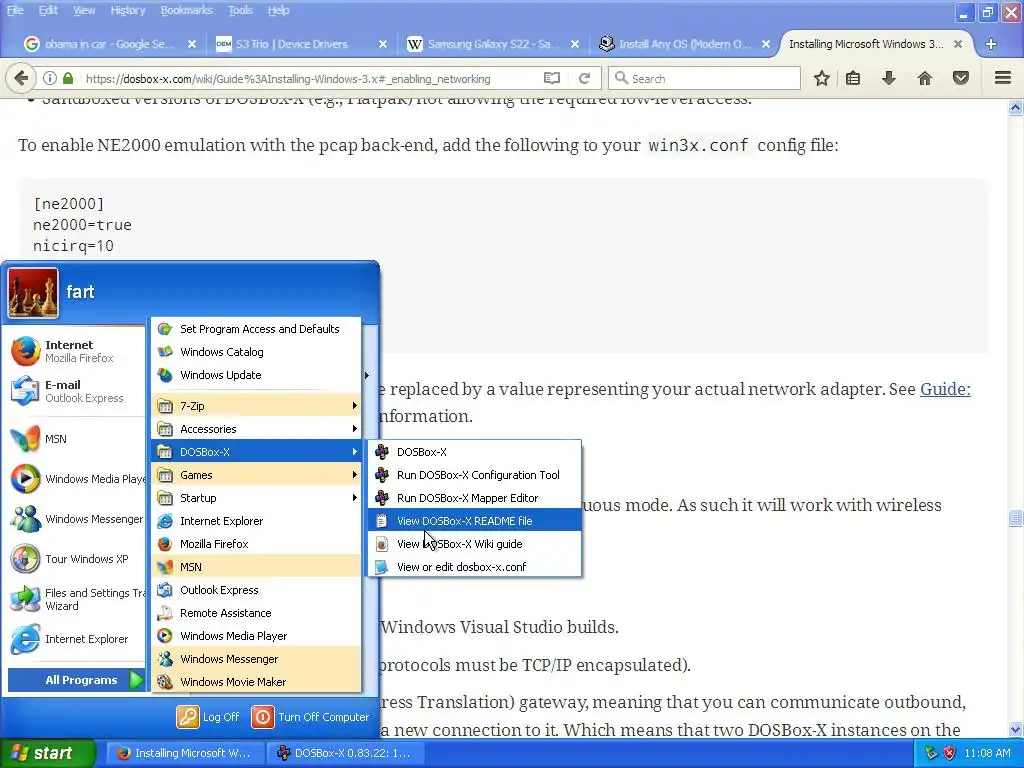
Task: Click in the Firefox Search box
Action: click(705, 78)
